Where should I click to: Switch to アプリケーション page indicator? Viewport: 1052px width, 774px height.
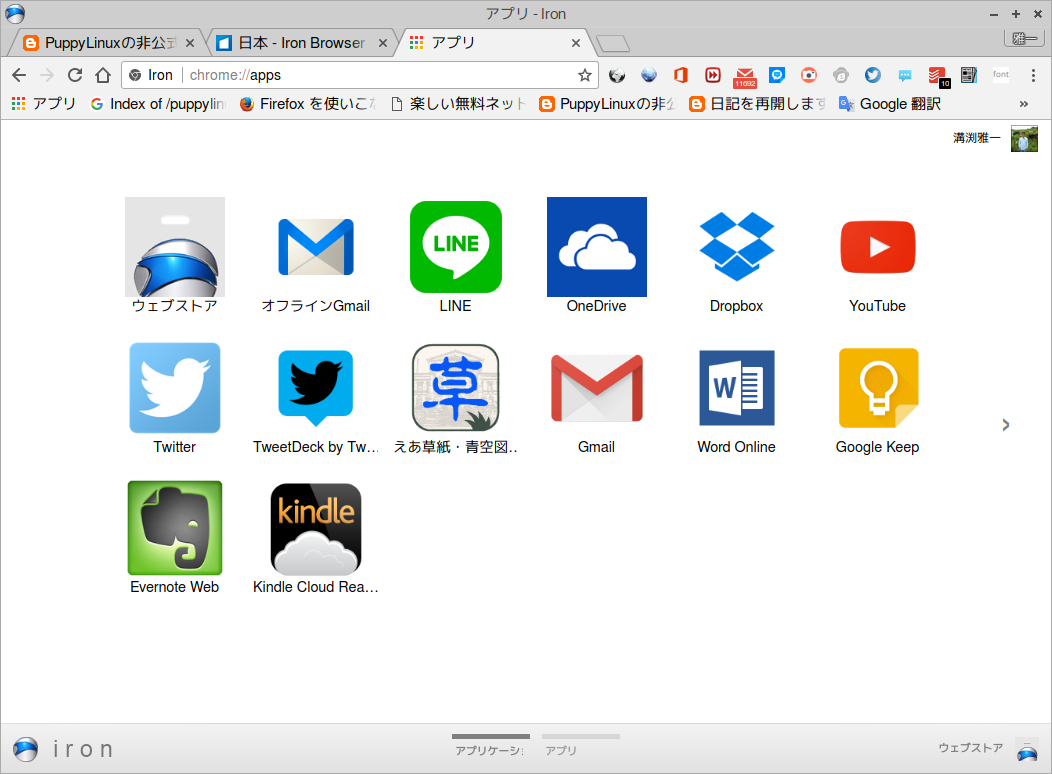(x=490, y=746)
